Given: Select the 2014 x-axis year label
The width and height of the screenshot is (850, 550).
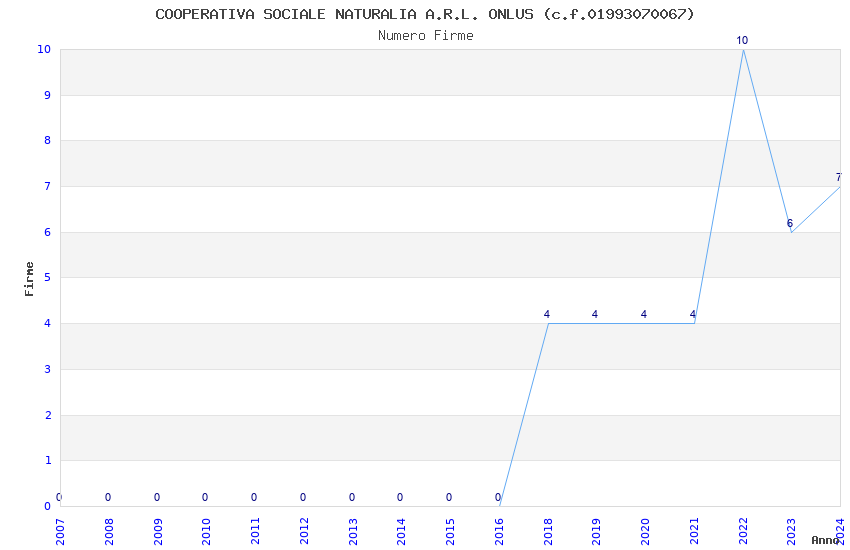Looking at the screenshot, I should (402, 531).
